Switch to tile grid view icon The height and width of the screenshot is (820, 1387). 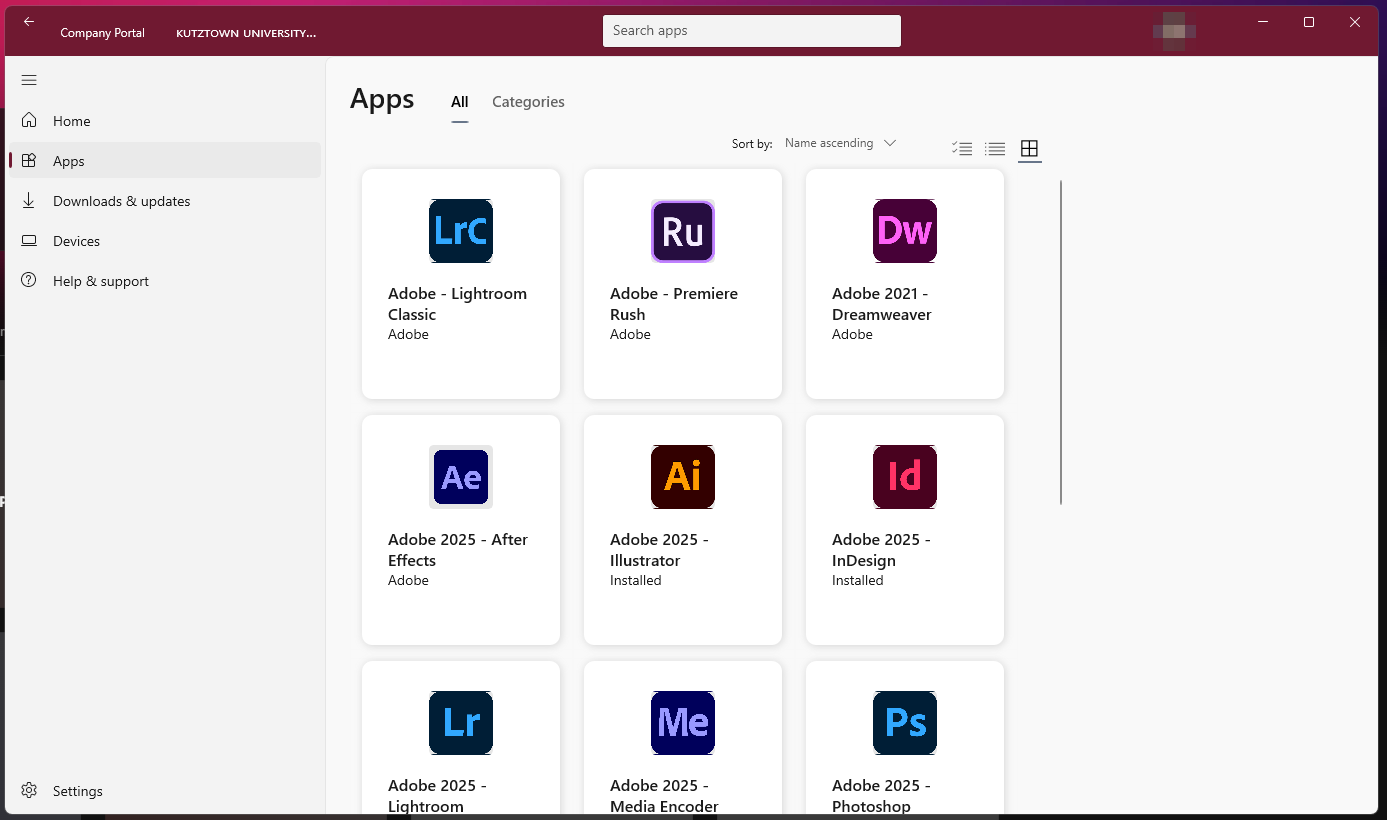pyautogui.click(x=1029, y=149)
